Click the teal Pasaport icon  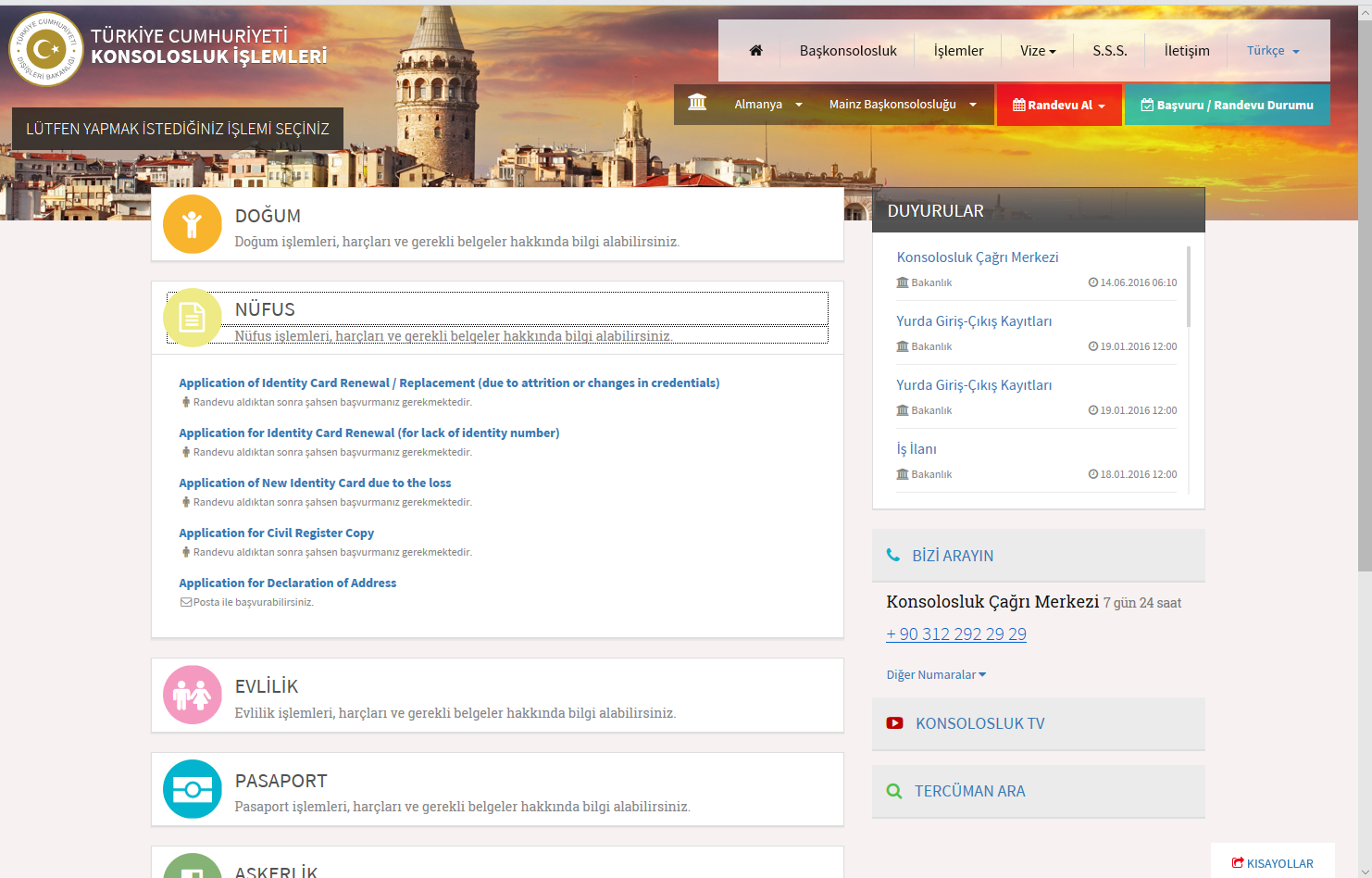tap(193, 789)
